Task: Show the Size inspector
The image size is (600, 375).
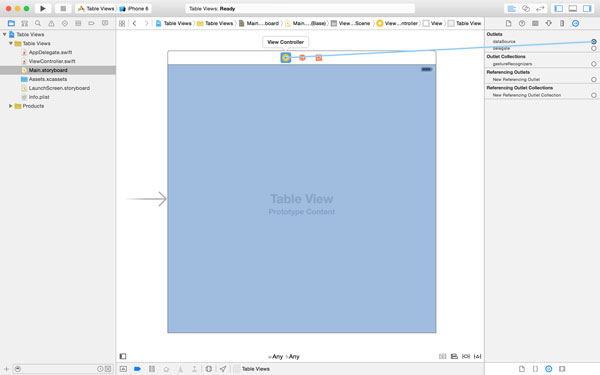Action: tap(562, 23)
